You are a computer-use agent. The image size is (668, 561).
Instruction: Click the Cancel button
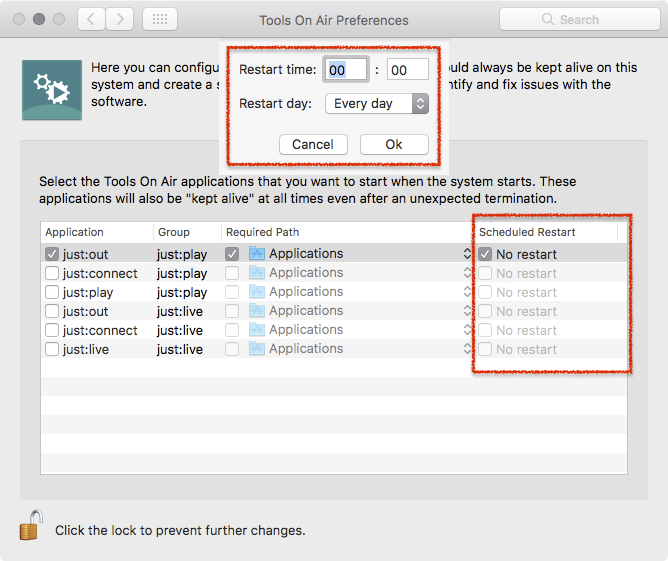[x=313, y=144]
